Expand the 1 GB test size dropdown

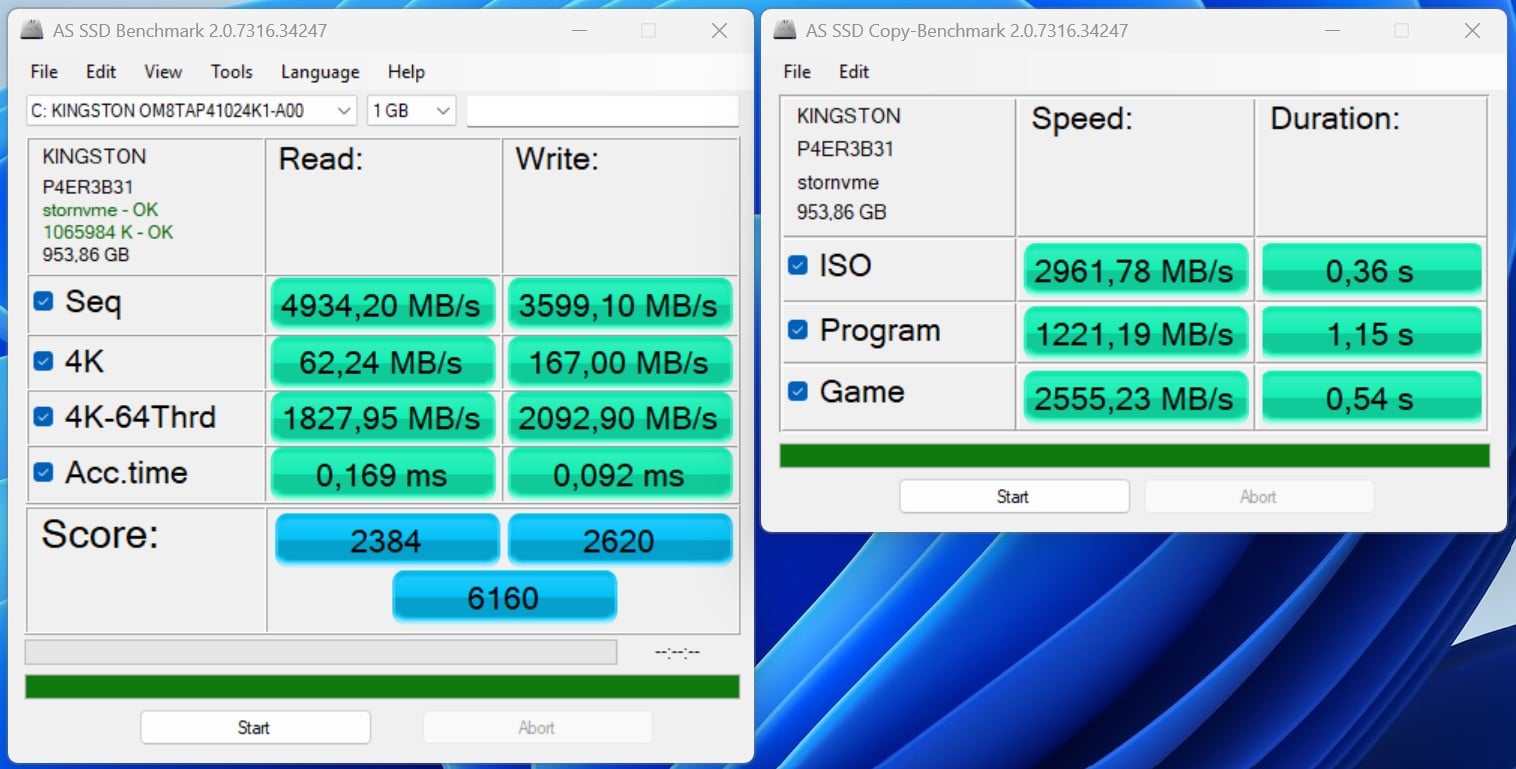pyautogui.click(x=411, y=111)
